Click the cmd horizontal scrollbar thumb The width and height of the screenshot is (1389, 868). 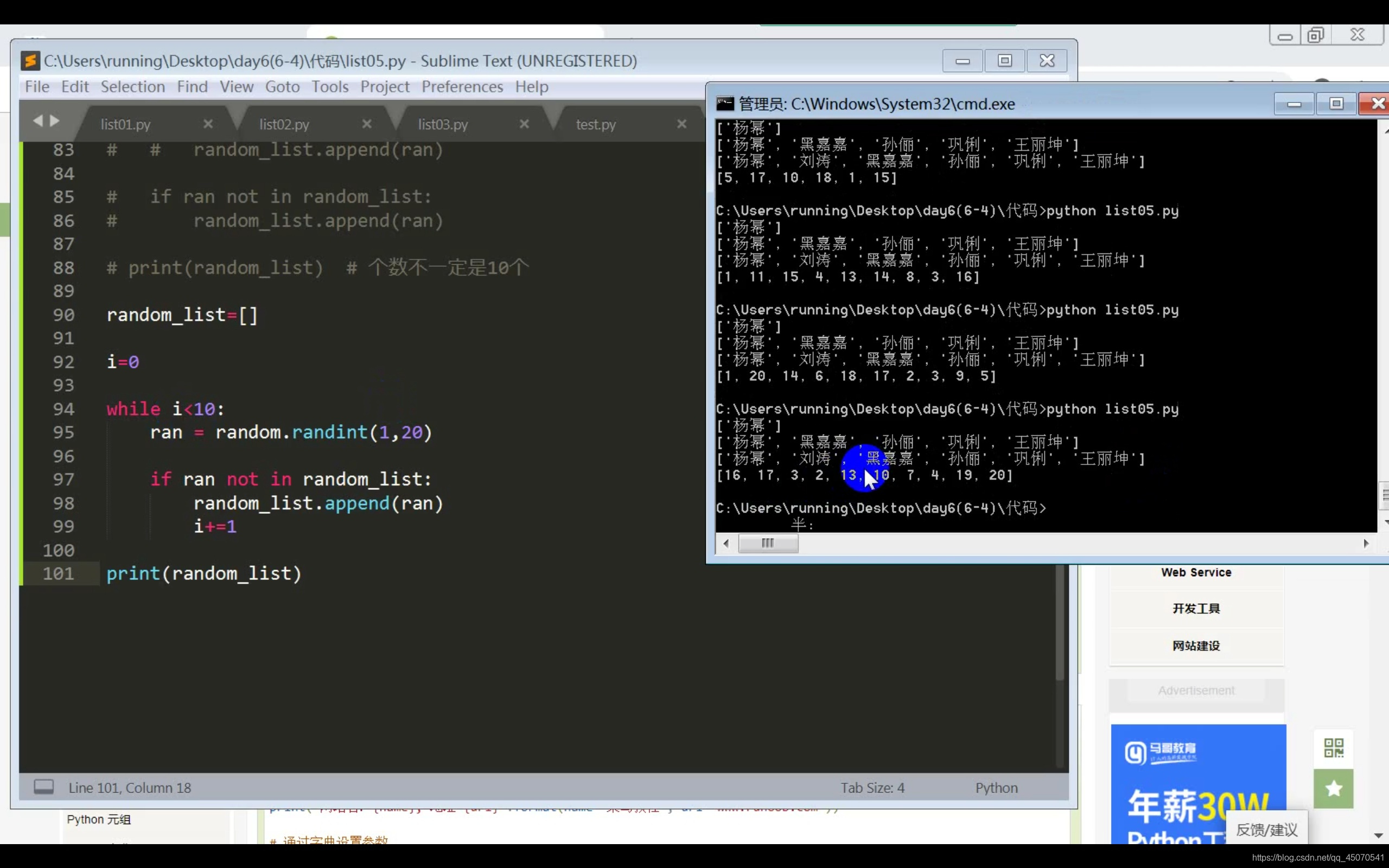(x=767, y=543)
